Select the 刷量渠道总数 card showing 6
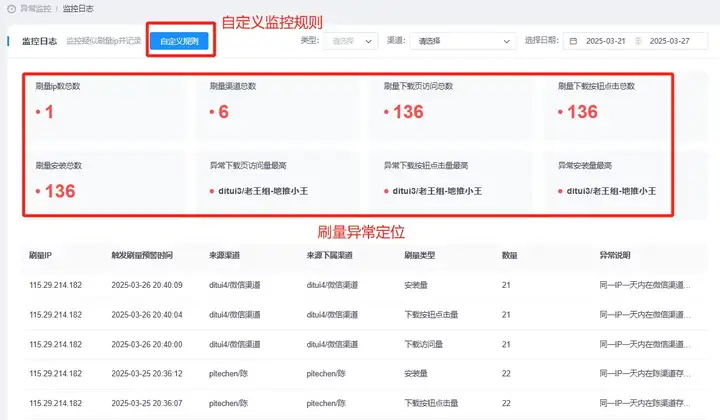Image resolution: width=720 pixels, height=420 pixels. pyautogui.click(x=277, y=106)
